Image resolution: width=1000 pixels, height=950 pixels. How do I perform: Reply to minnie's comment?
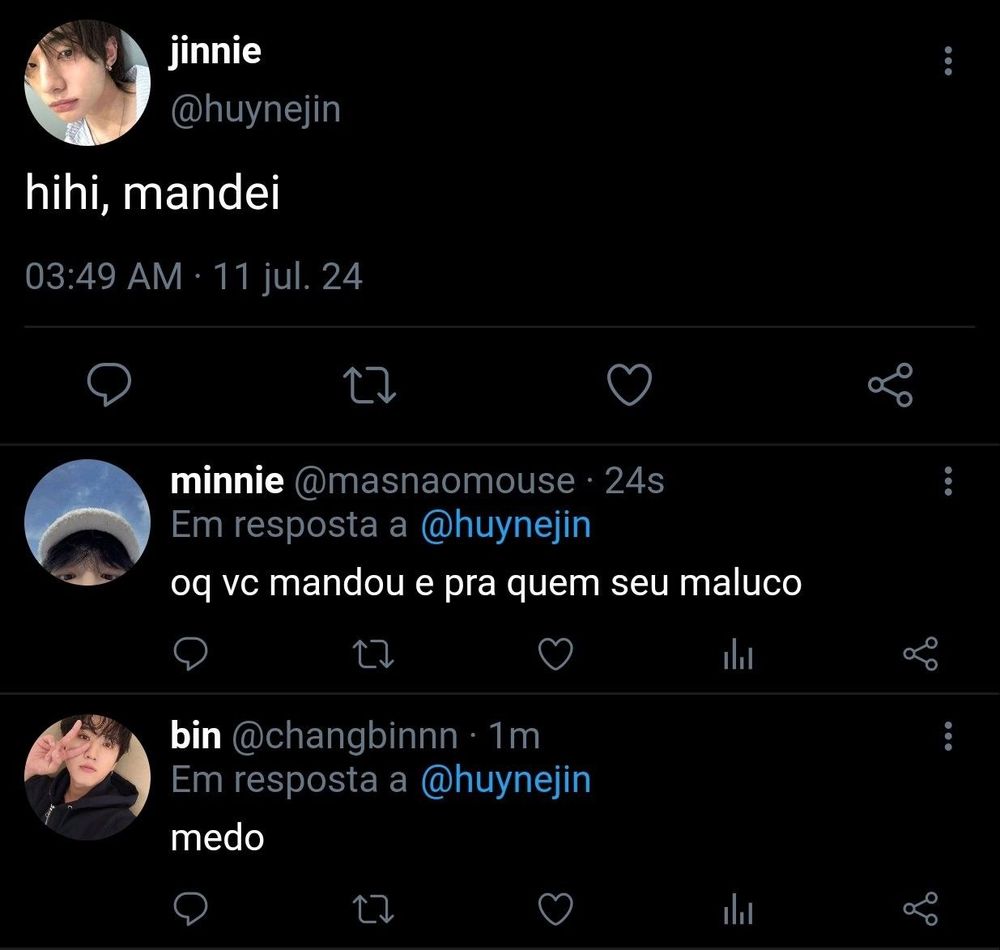[x=191, y=654]
